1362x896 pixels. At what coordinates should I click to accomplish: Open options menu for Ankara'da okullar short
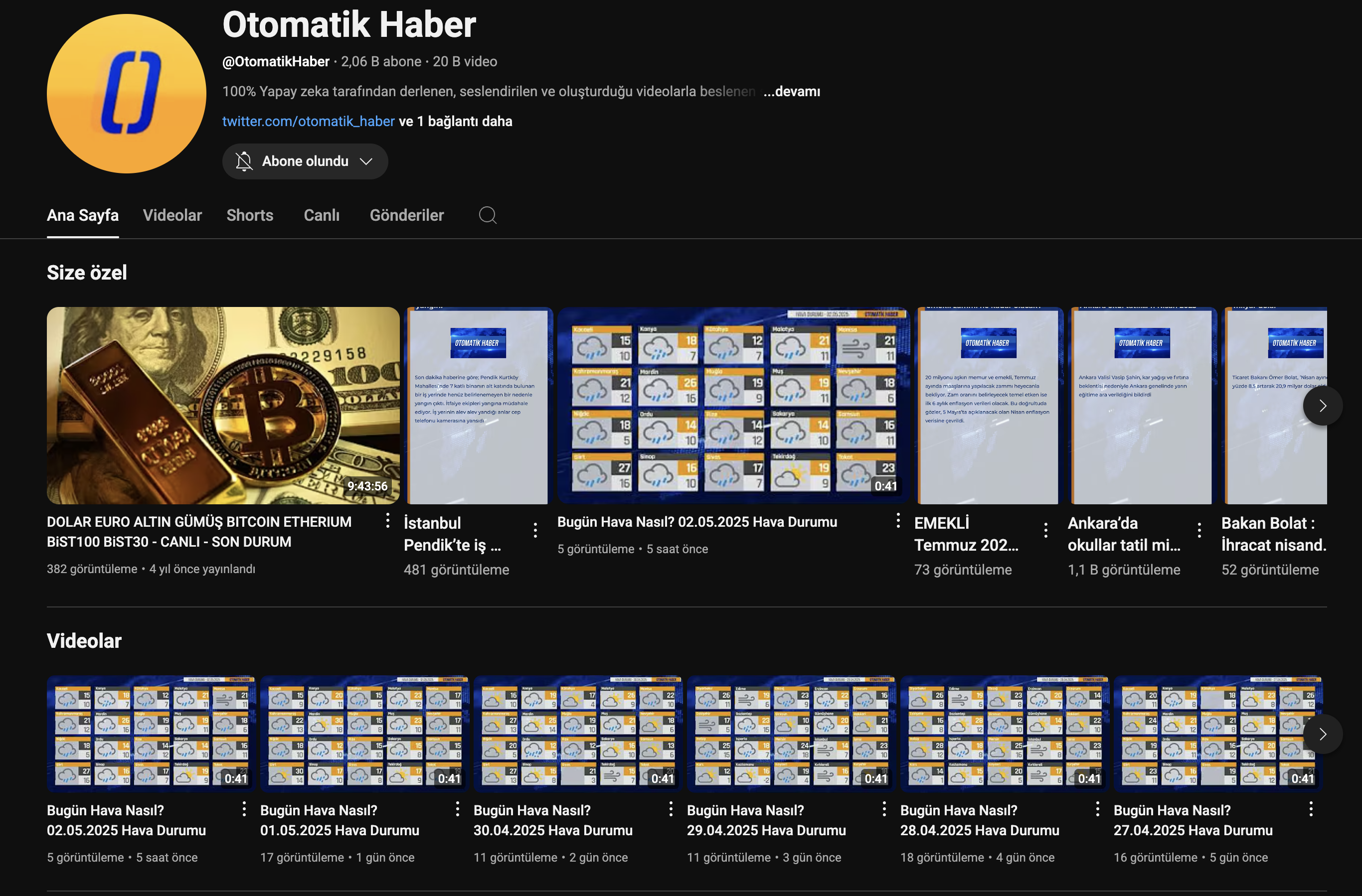[x=1199, y=530]
